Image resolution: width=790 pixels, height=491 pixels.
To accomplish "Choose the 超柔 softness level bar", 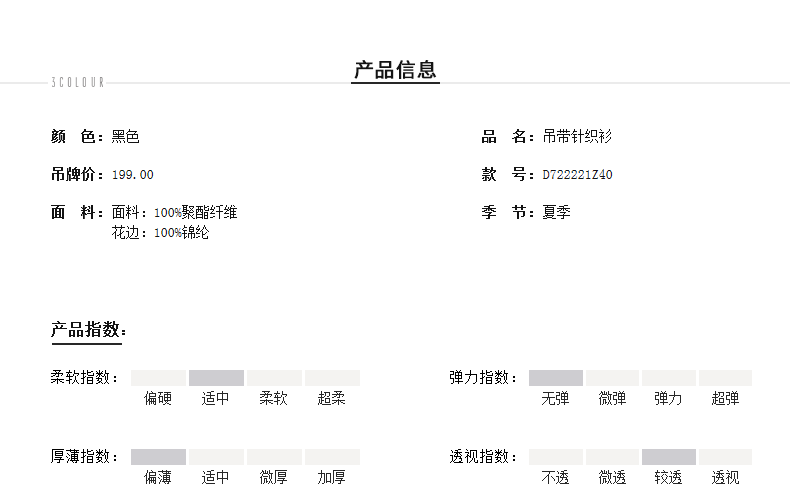I will pyautogui.click(x=332, y=378).
